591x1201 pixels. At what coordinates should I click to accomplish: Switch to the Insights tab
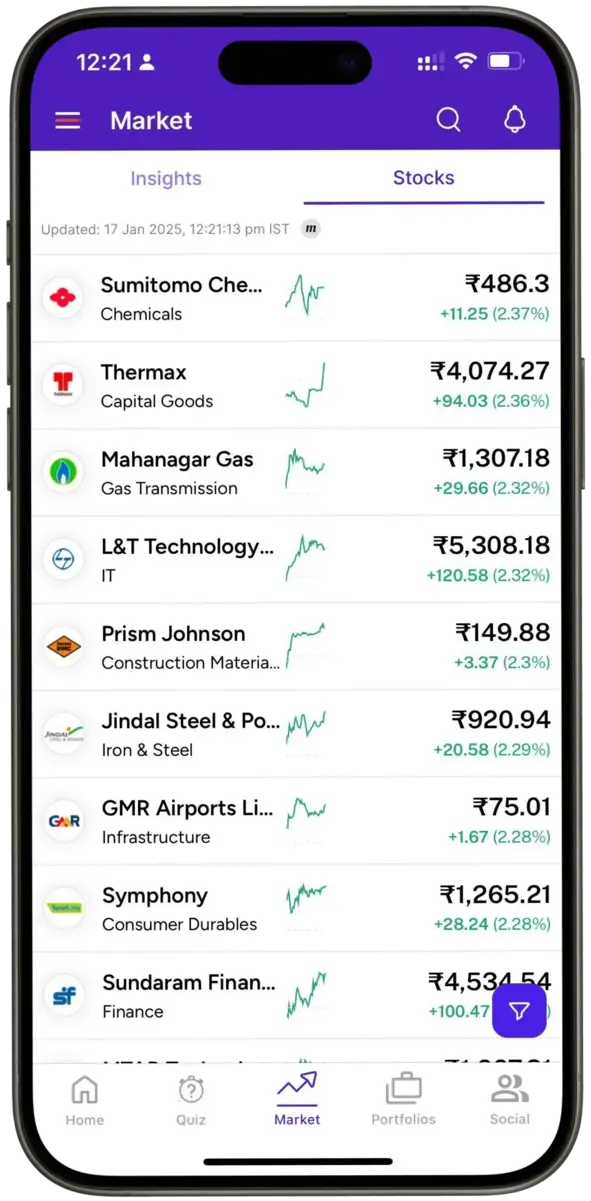(166, 178)
